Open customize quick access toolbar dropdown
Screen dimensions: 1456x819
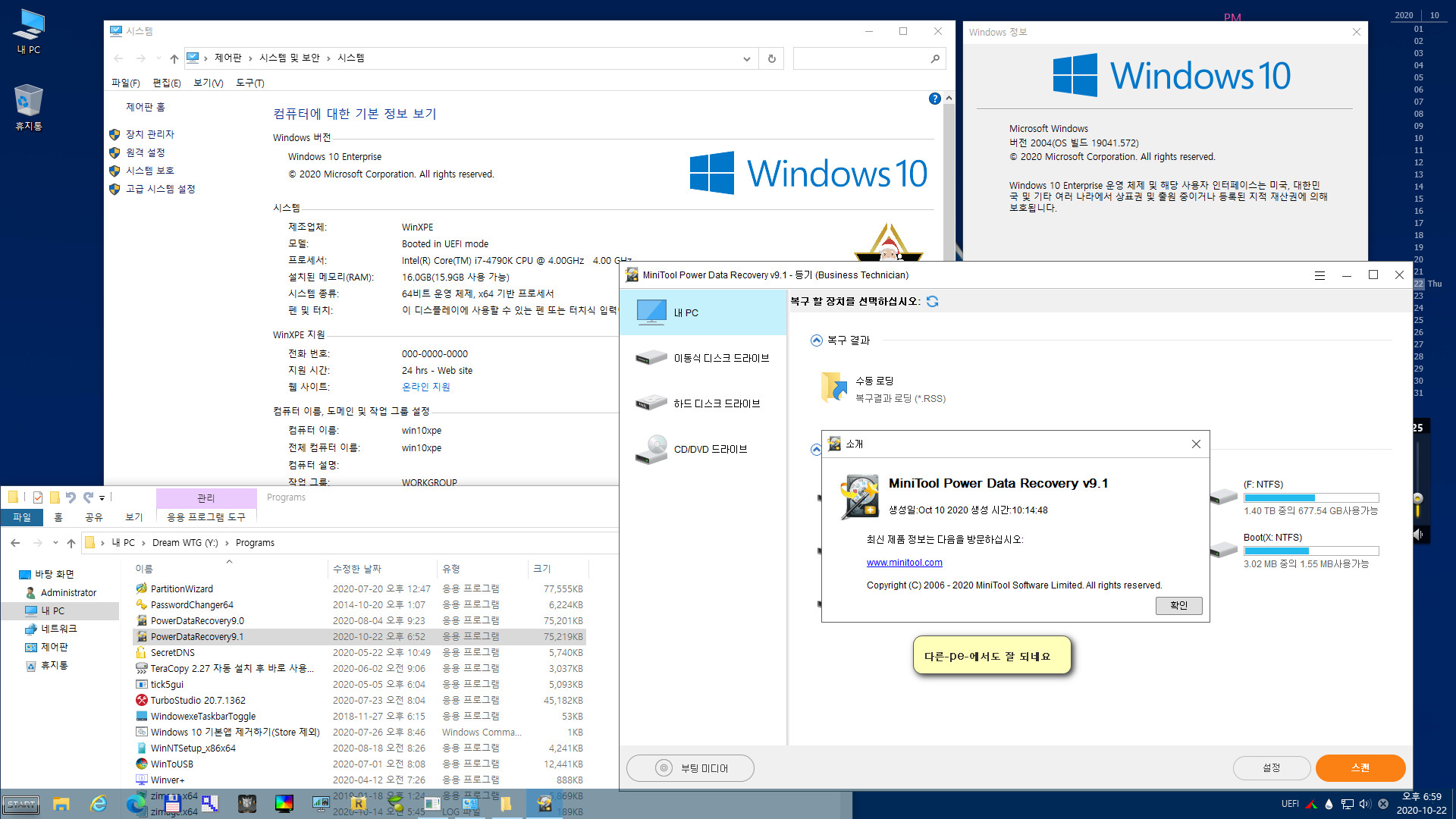[x=102, y=498]
